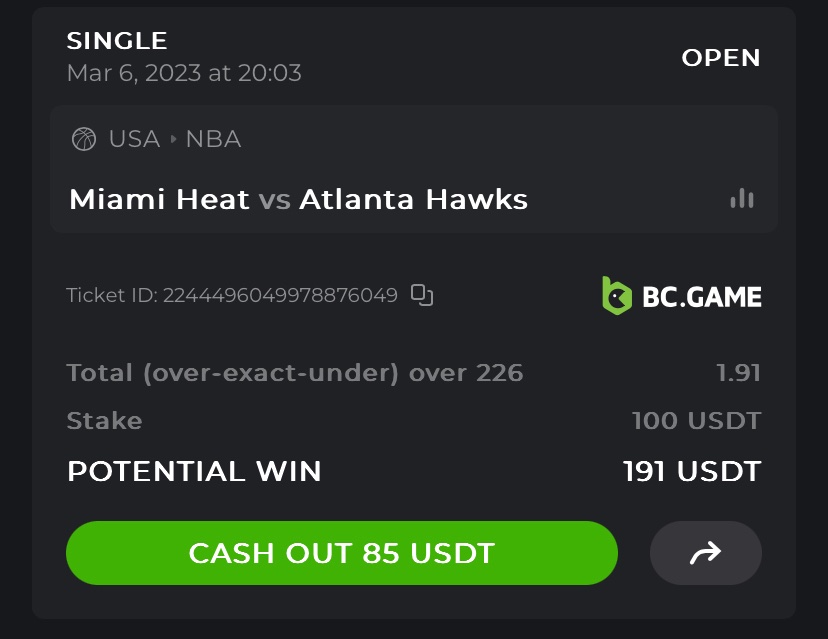Open match statistics bar chart icon
The height and width of the screenshot is (639, 828).
742,198
